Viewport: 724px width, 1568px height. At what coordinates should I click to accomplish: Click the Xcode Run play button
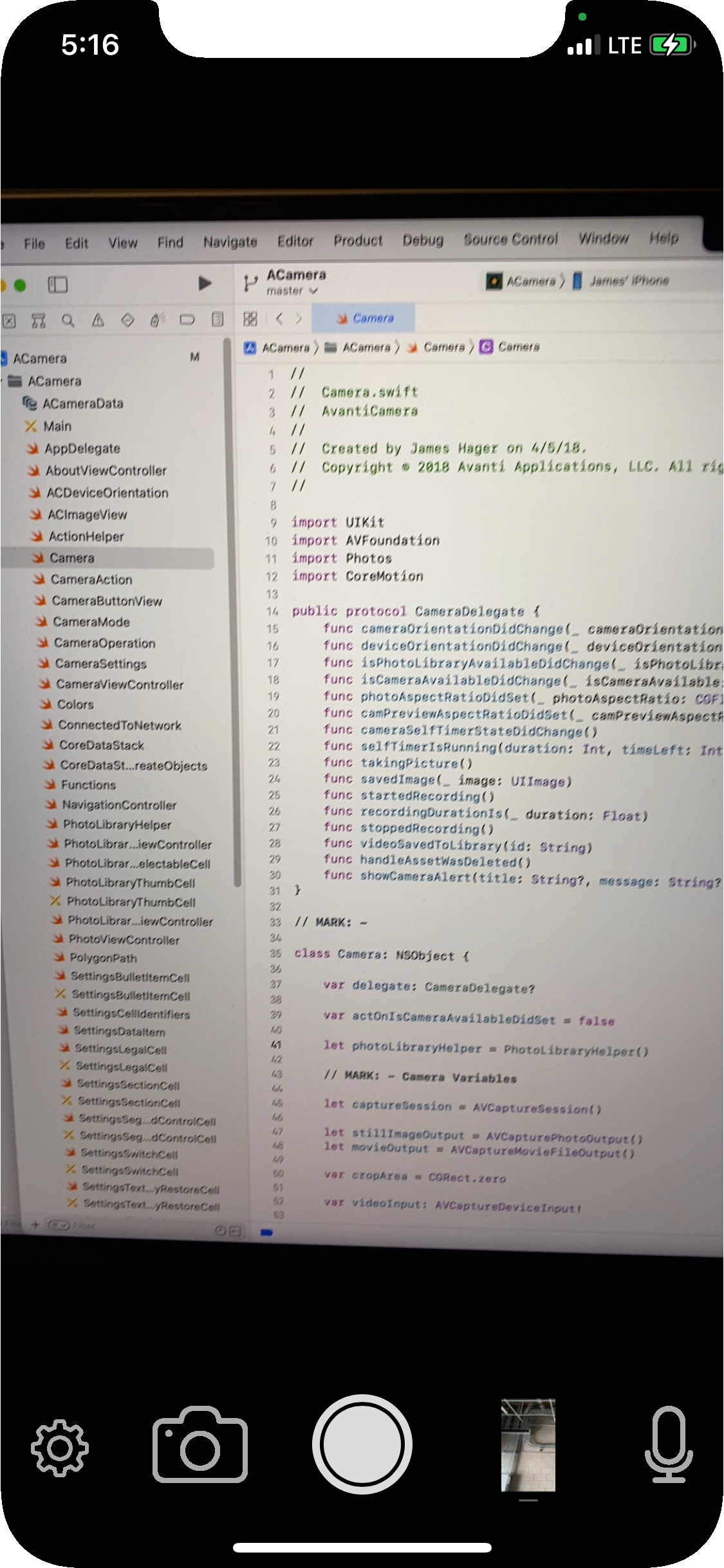coord(205,283)
